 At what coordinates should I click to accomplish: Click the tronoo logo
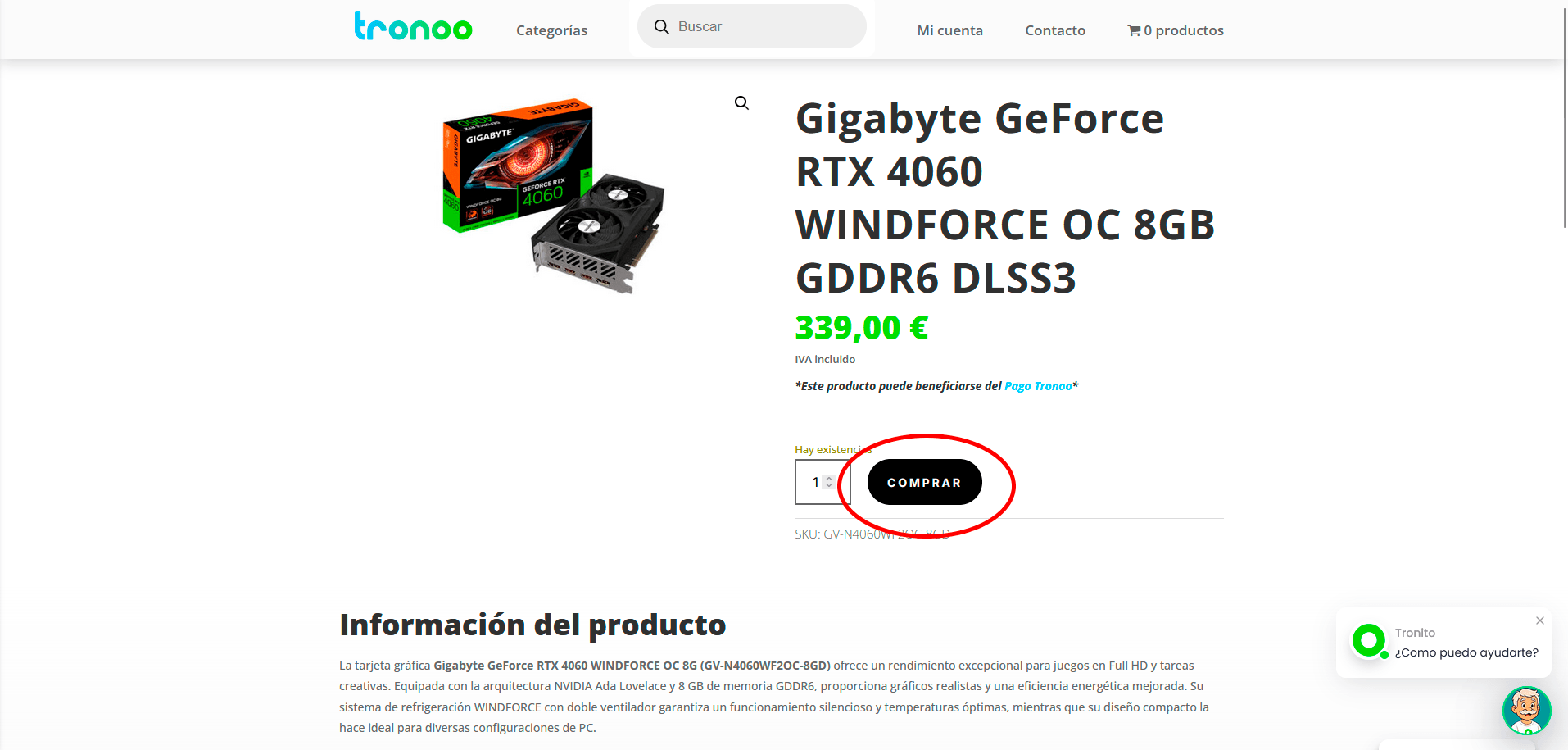pyautogui.click(x=413, y=27)
